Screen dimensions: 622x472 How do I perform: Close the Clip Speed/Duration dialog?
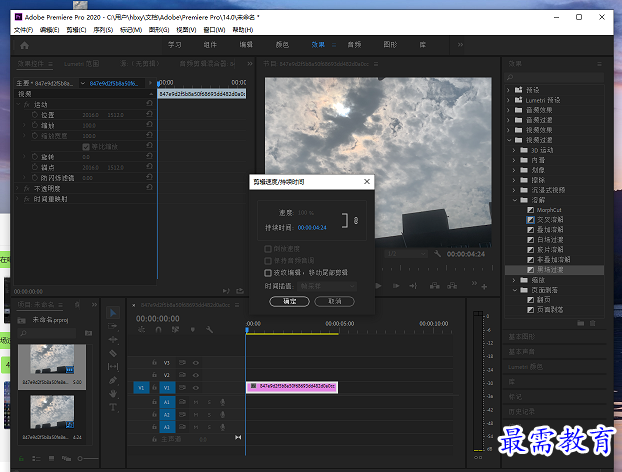[367, 181]
